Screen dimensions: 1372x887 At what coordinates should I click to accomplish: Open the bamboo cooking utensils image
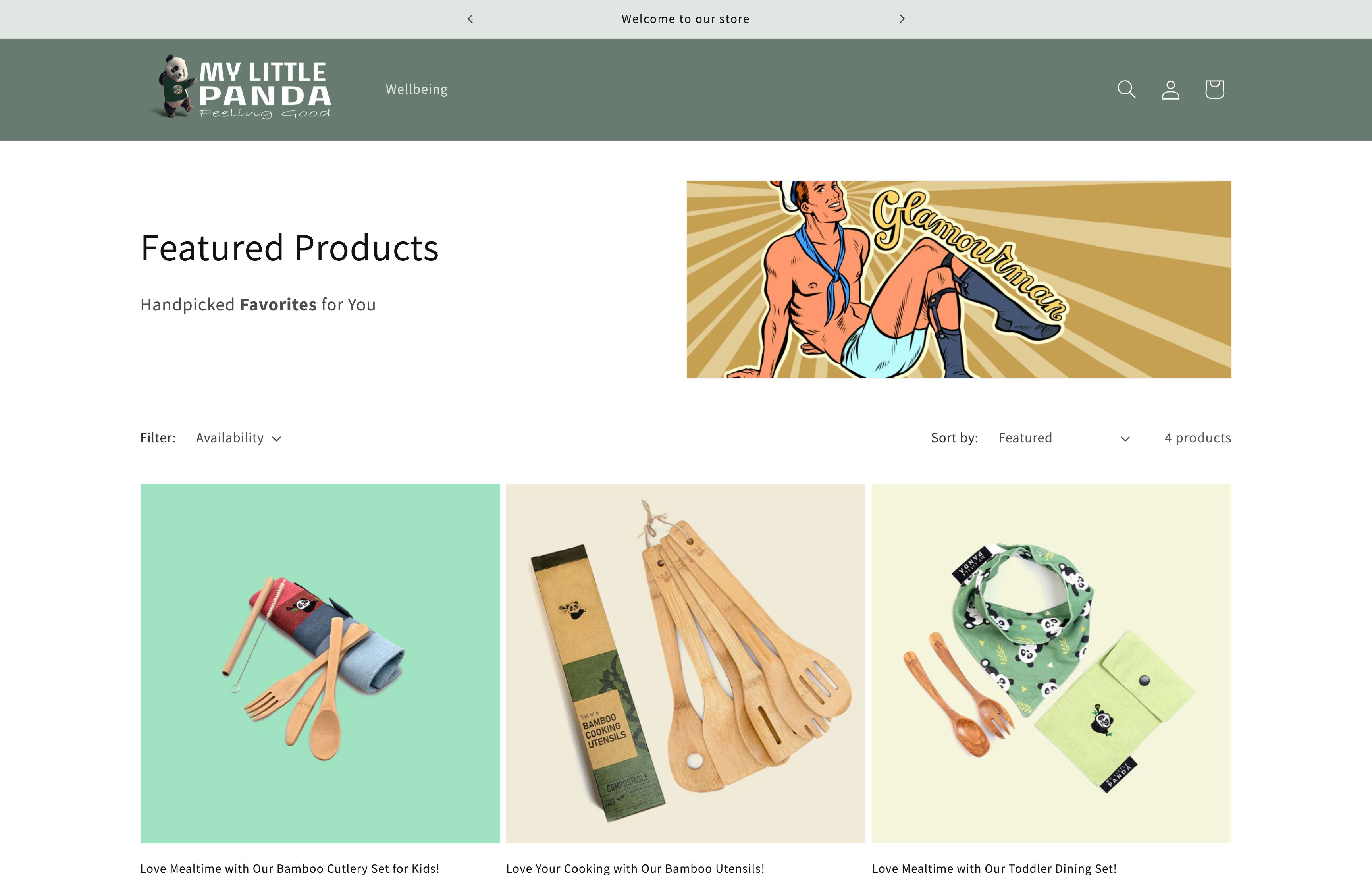pos(685,663)
